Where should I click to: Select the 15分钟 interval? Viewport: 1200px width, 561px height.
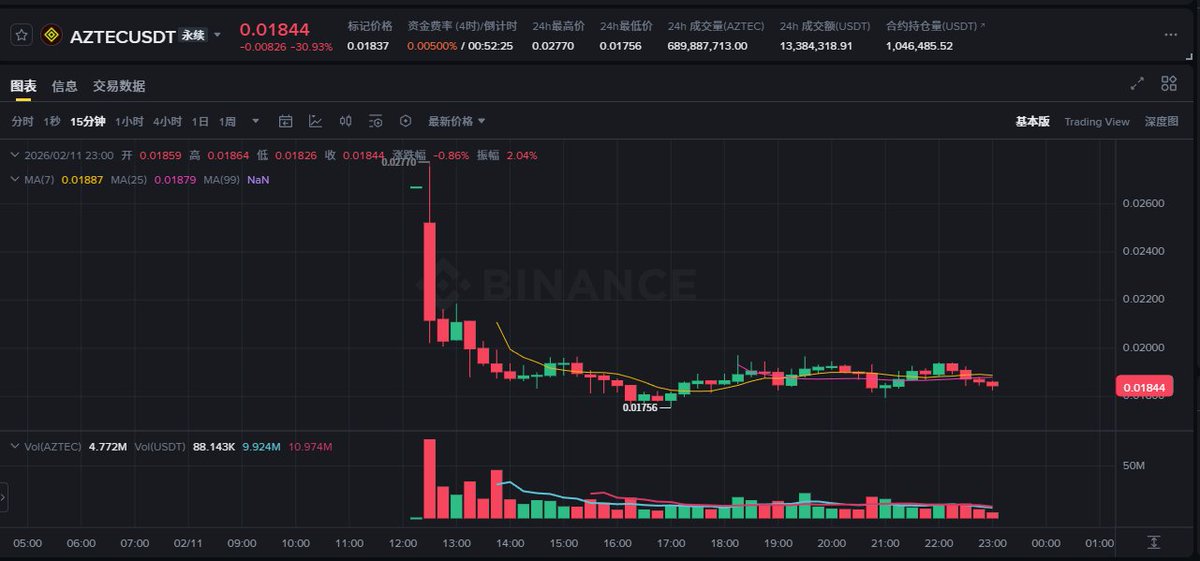pos(88,121)
